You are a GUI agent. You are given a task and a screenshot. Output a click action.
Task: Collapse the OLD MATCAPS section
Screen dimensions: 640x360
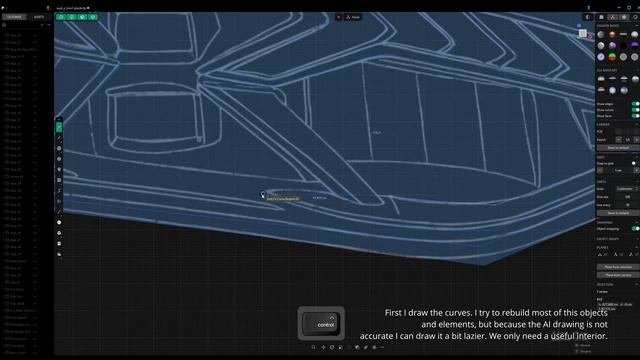(x=637, y=71)
